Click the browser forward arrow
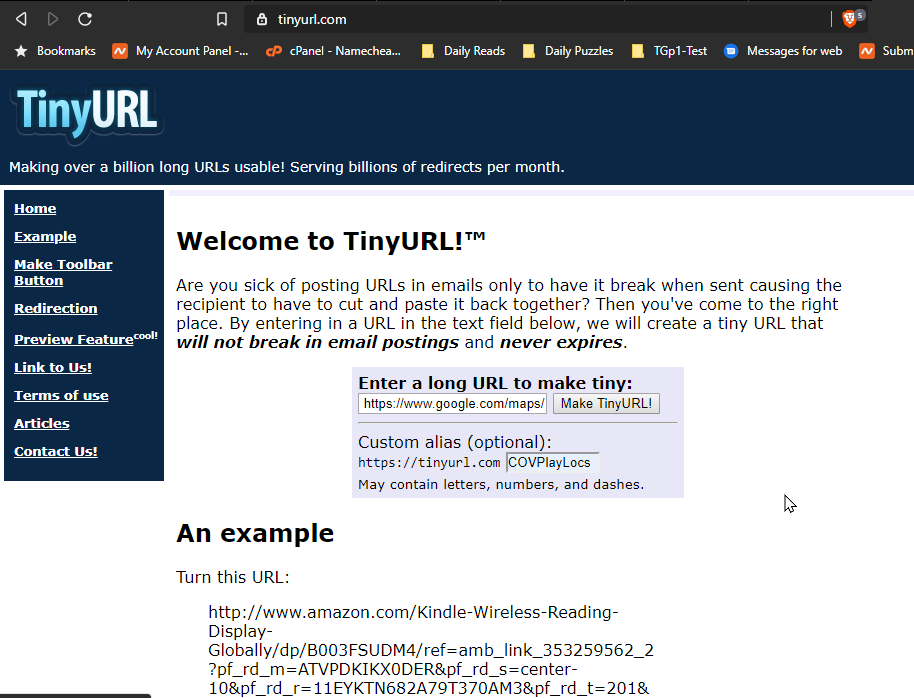914x698 pixels. click(52, 19)
